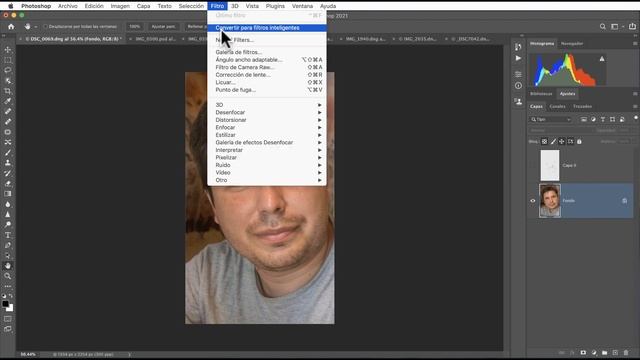Choose 'Licuar...' from the menu

coord(267,82)
